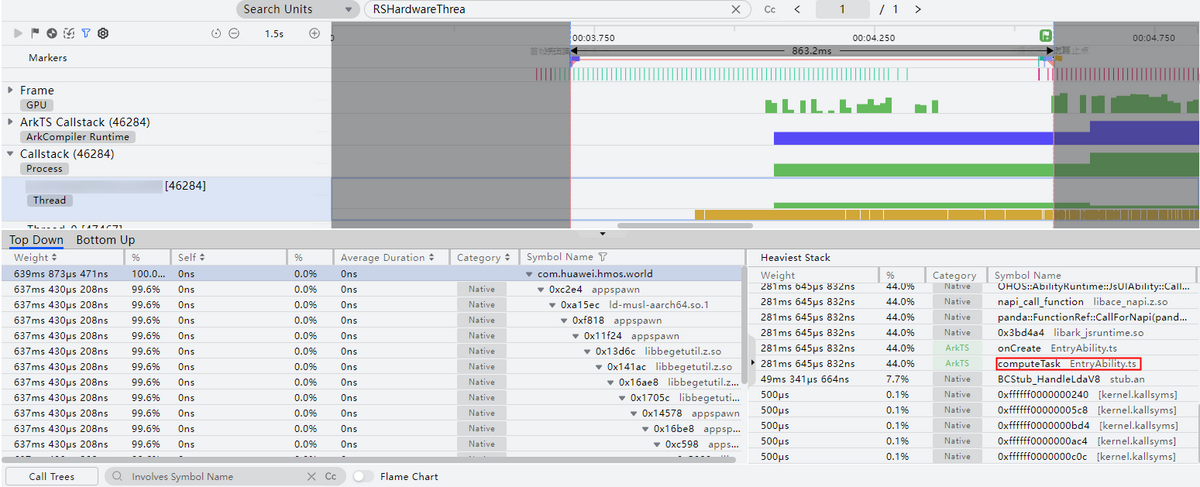Image resolution: width=1200 pixels, height=487 pixels.
Task: Click the green flag marker on timeline
Action: click(x=1045, y=37)
